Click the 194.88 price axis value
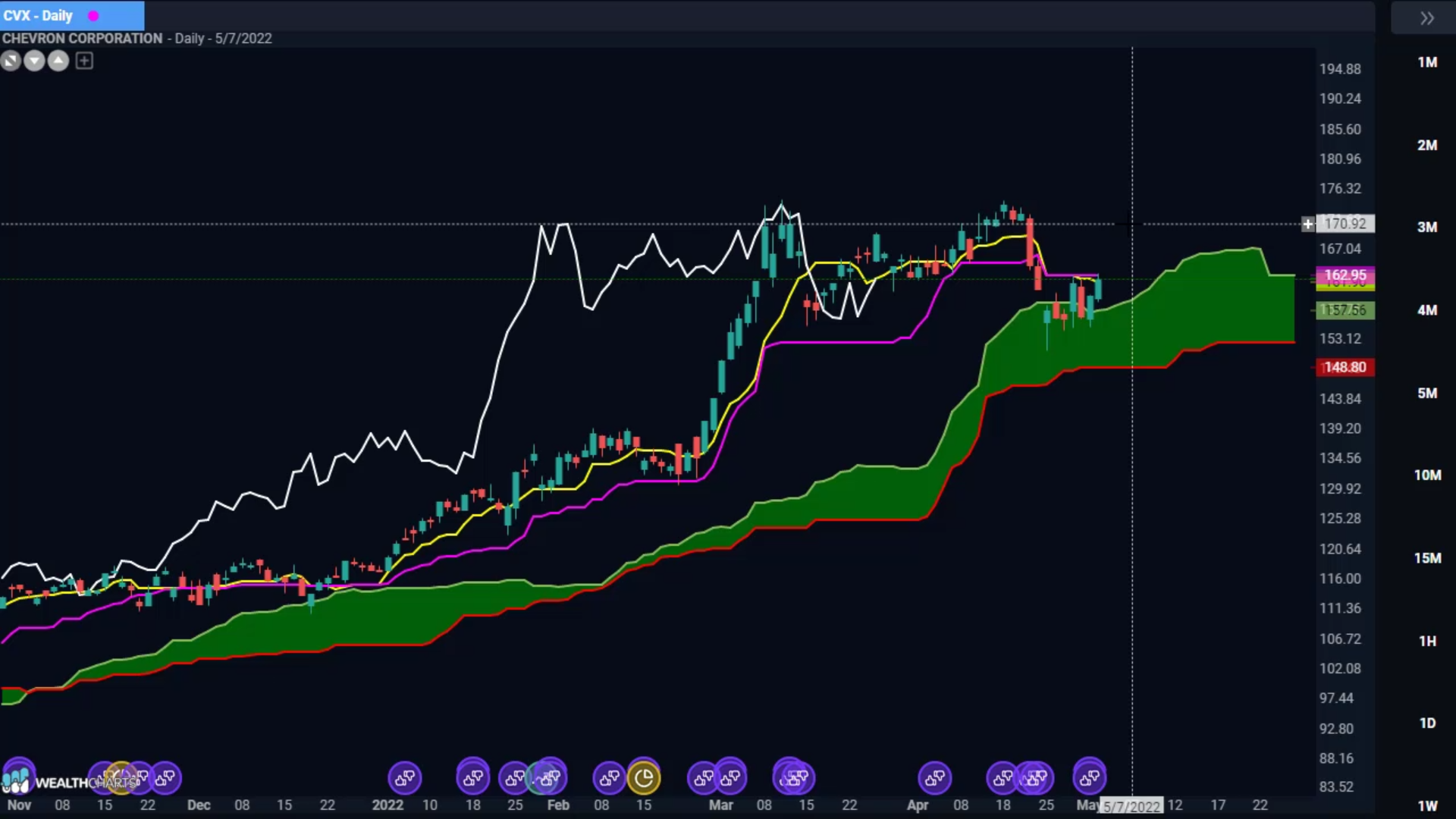This screenshot has width=1456, height=819. tap(1340, 69)
